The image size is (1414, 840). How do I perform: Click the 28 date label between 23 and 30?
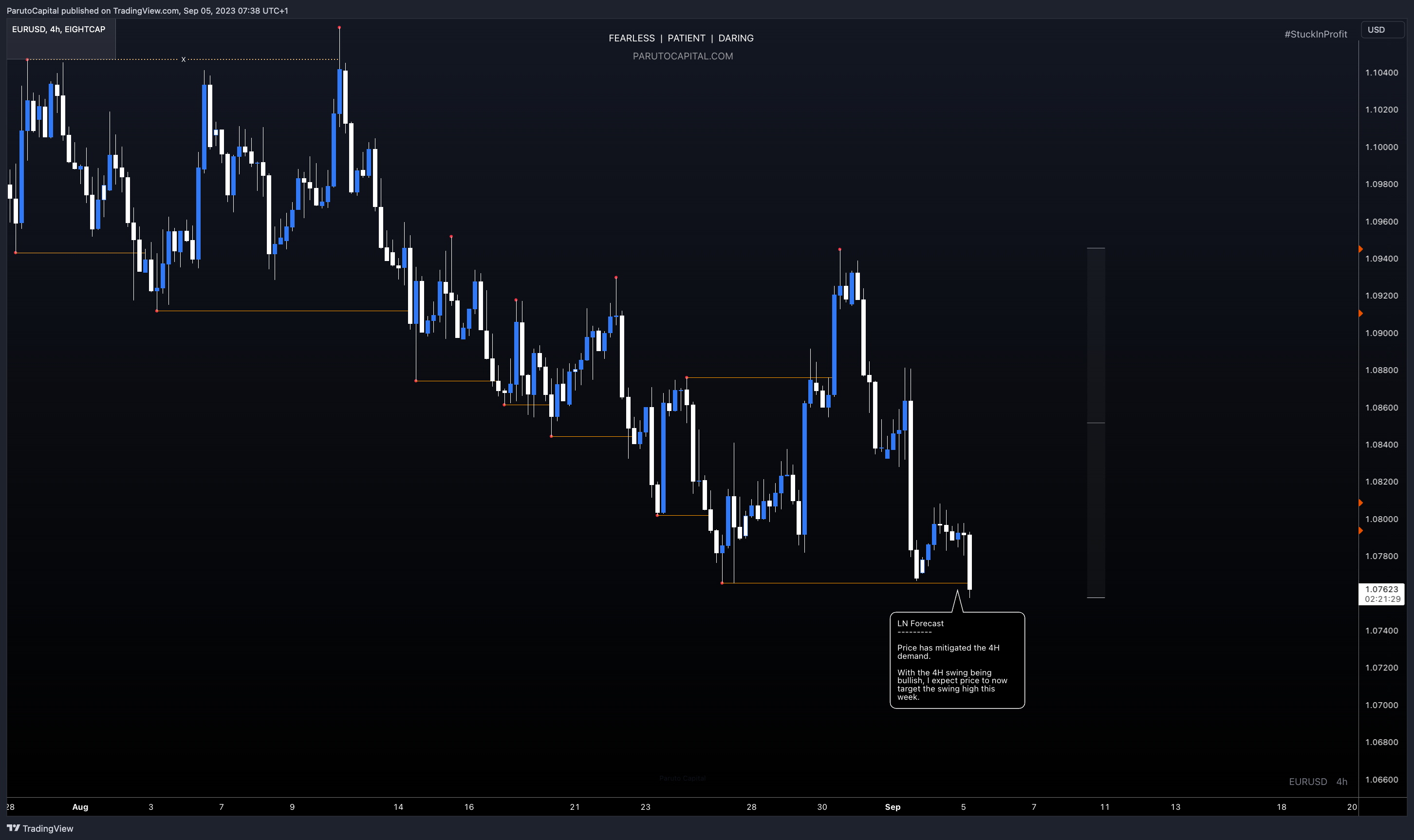(751, 806)
